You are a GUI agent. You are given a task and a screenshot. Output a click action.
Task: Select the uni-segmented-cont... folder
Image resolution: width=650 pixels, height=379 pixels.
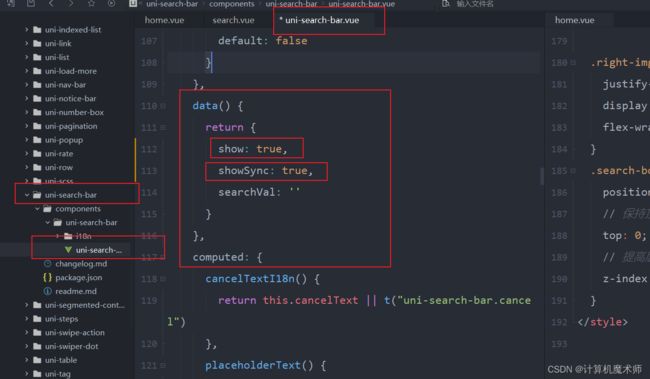tap(85, 305)
